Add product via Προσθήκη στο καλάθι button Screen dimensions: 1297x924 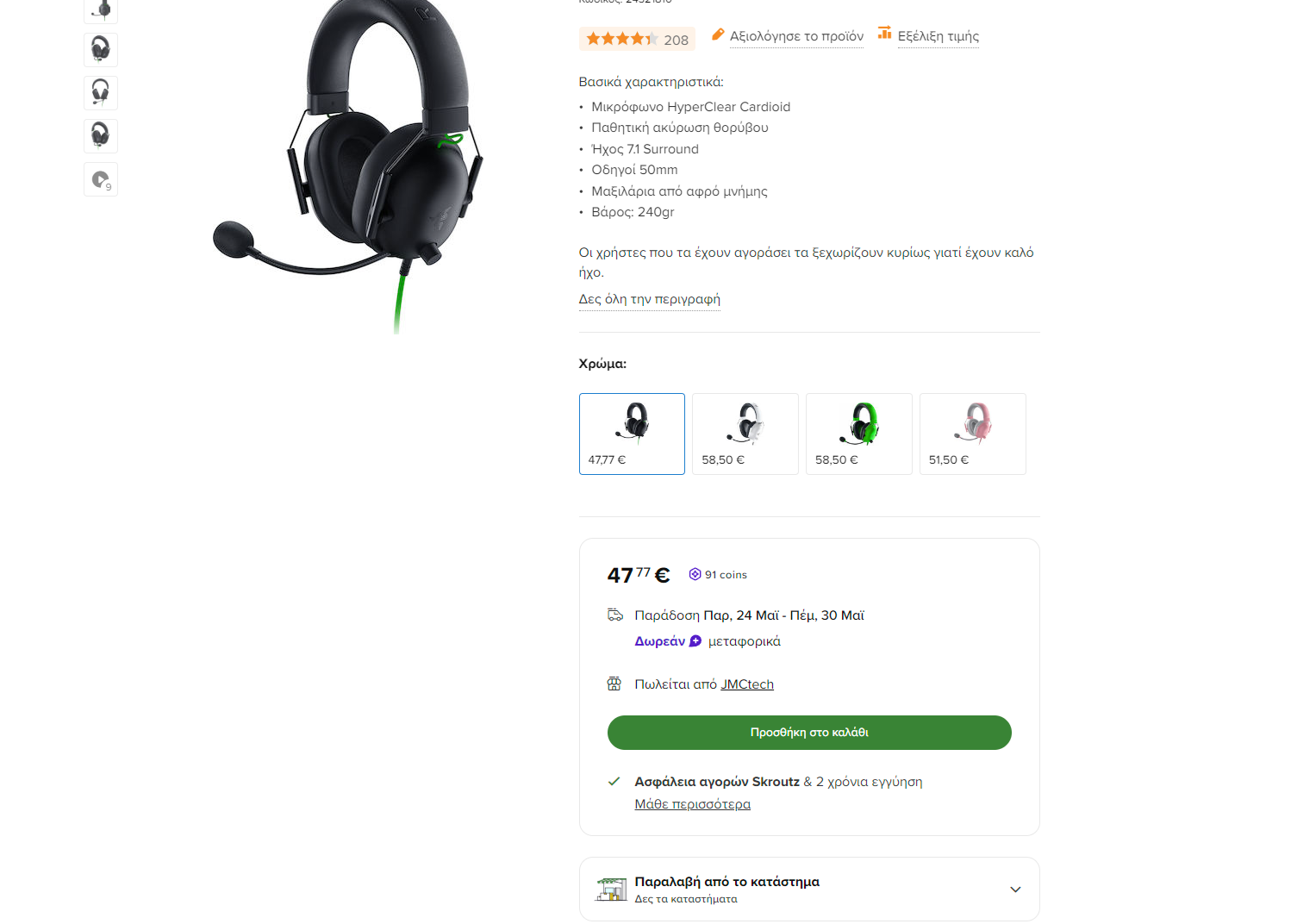809,733
